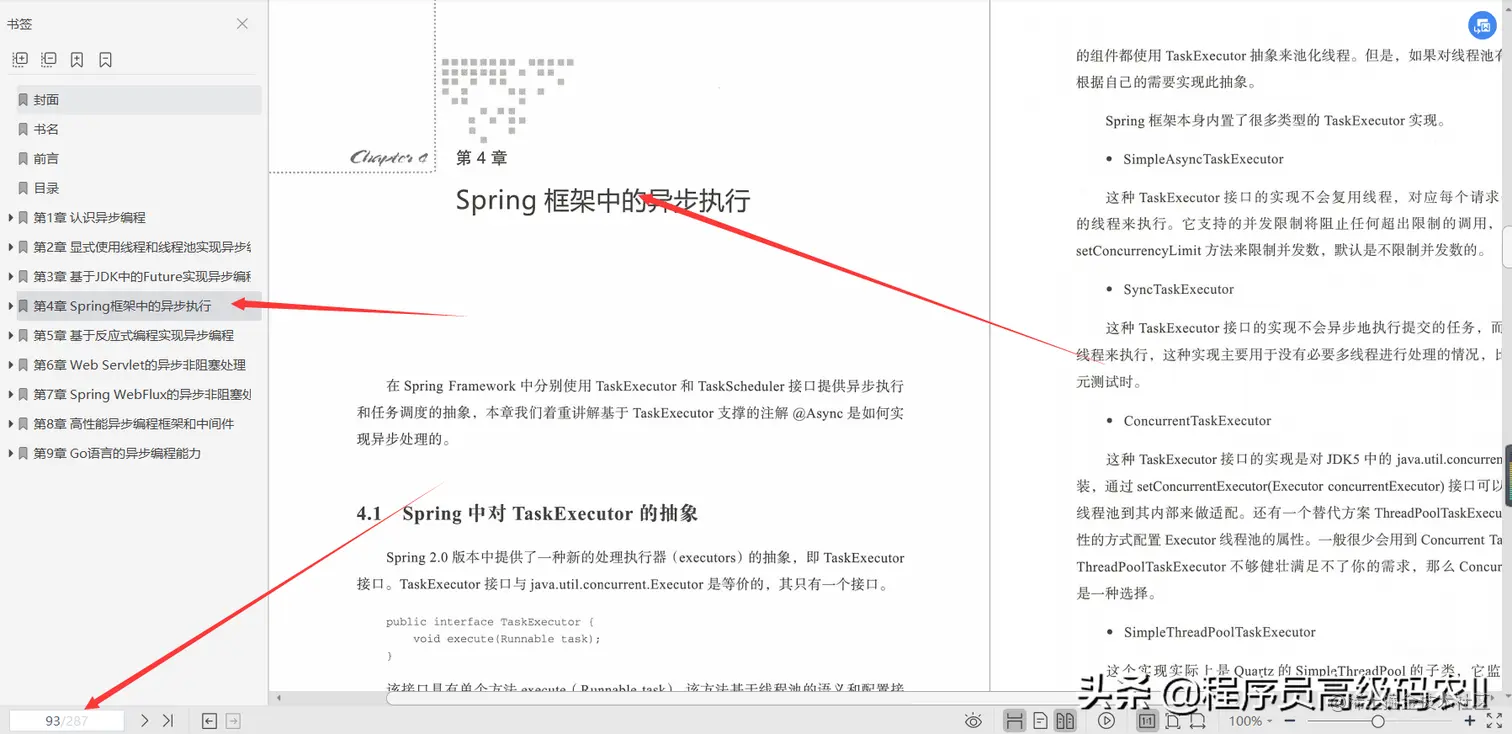Close the 书签 bookmarks panel
The width and height of the screenshot is (1512, 734).
pos(242,23)
